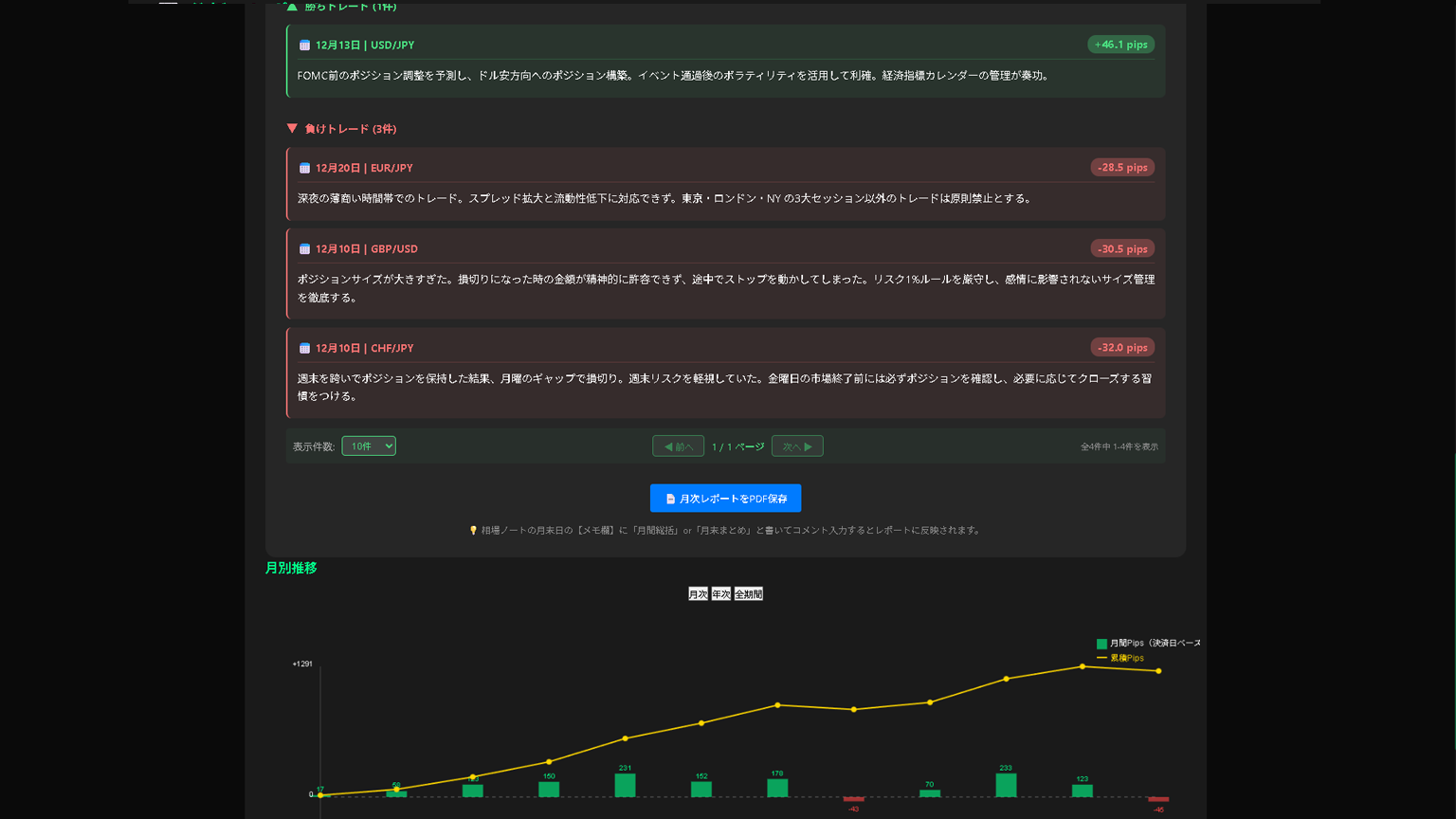
Task: Go to previous page with 前へ button
Action: click(678, 446)
